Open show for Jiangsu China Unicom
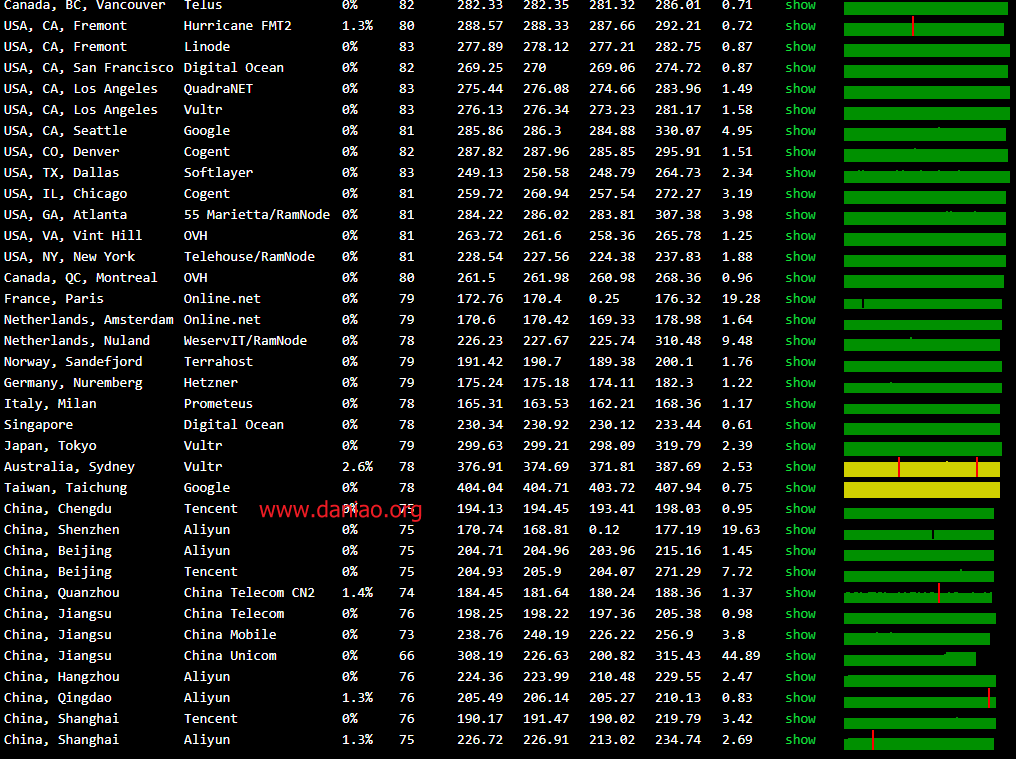1016x759 pixels. (x=800, y=655)
